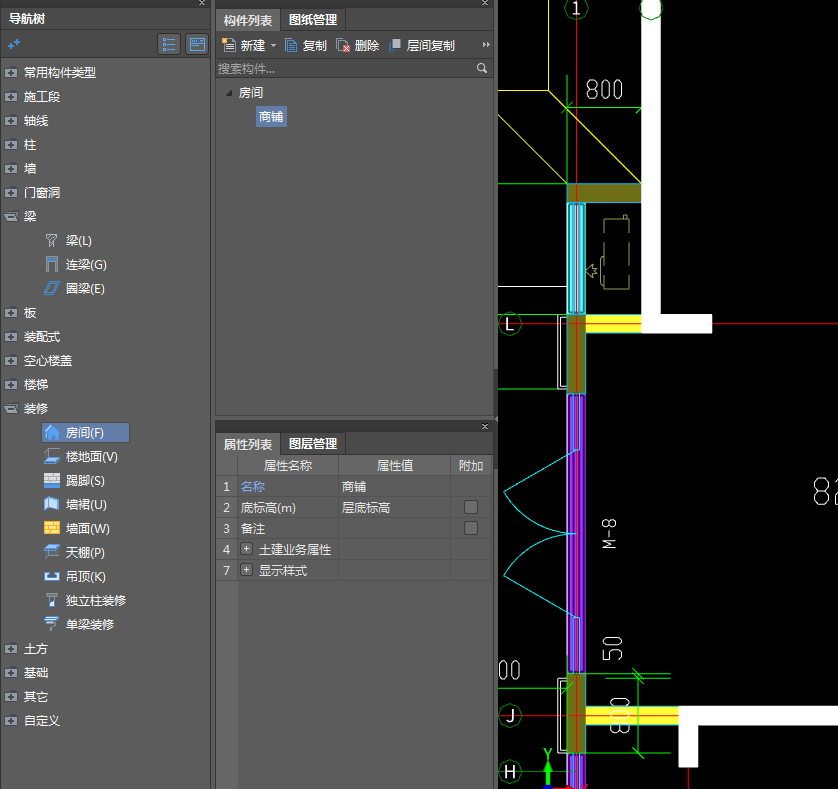Select the 圈梁(E) ring beam item
Screen dimensions: 838x789
pyautogui.click(x=74, y=289)
